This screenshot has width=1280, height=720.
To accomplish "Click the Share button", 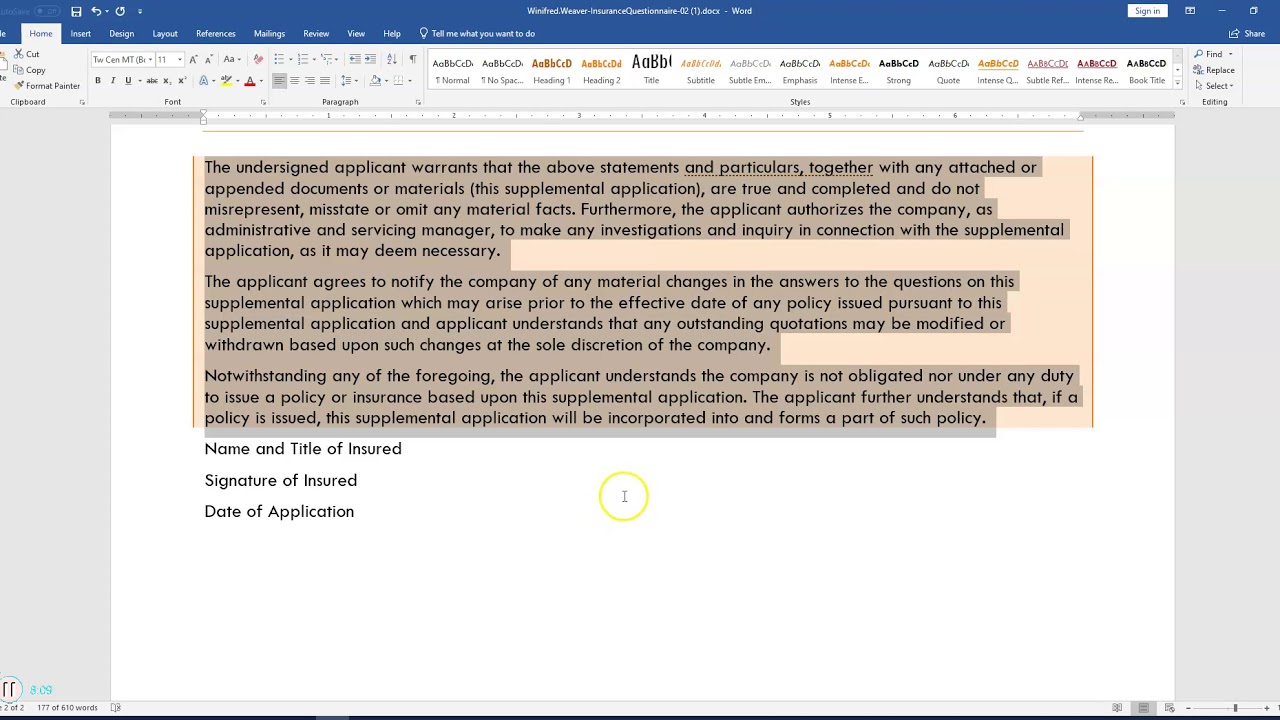I will (1248, 33).
